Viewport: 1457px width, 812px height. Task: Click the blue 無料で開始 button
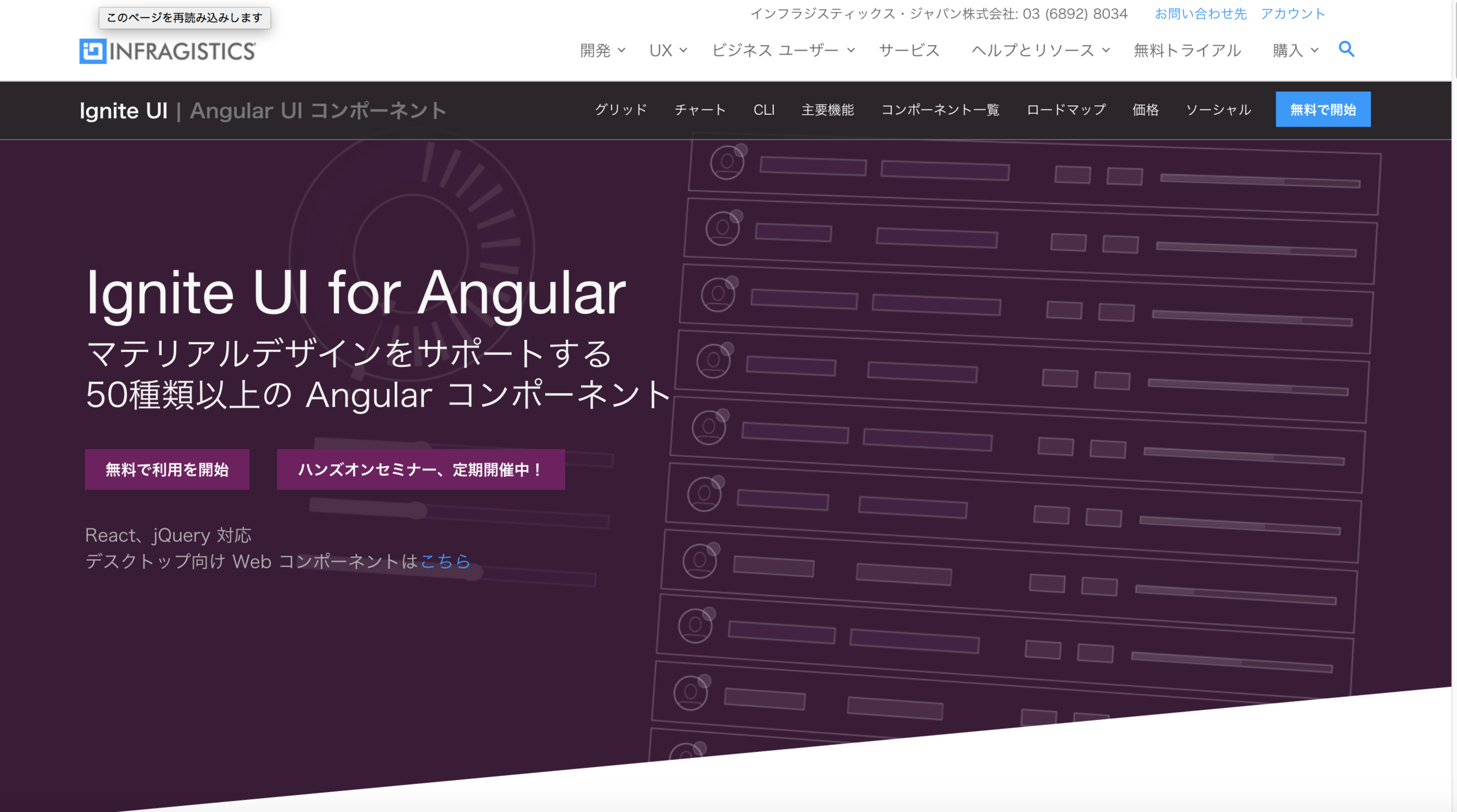(x=1322, y=109)
